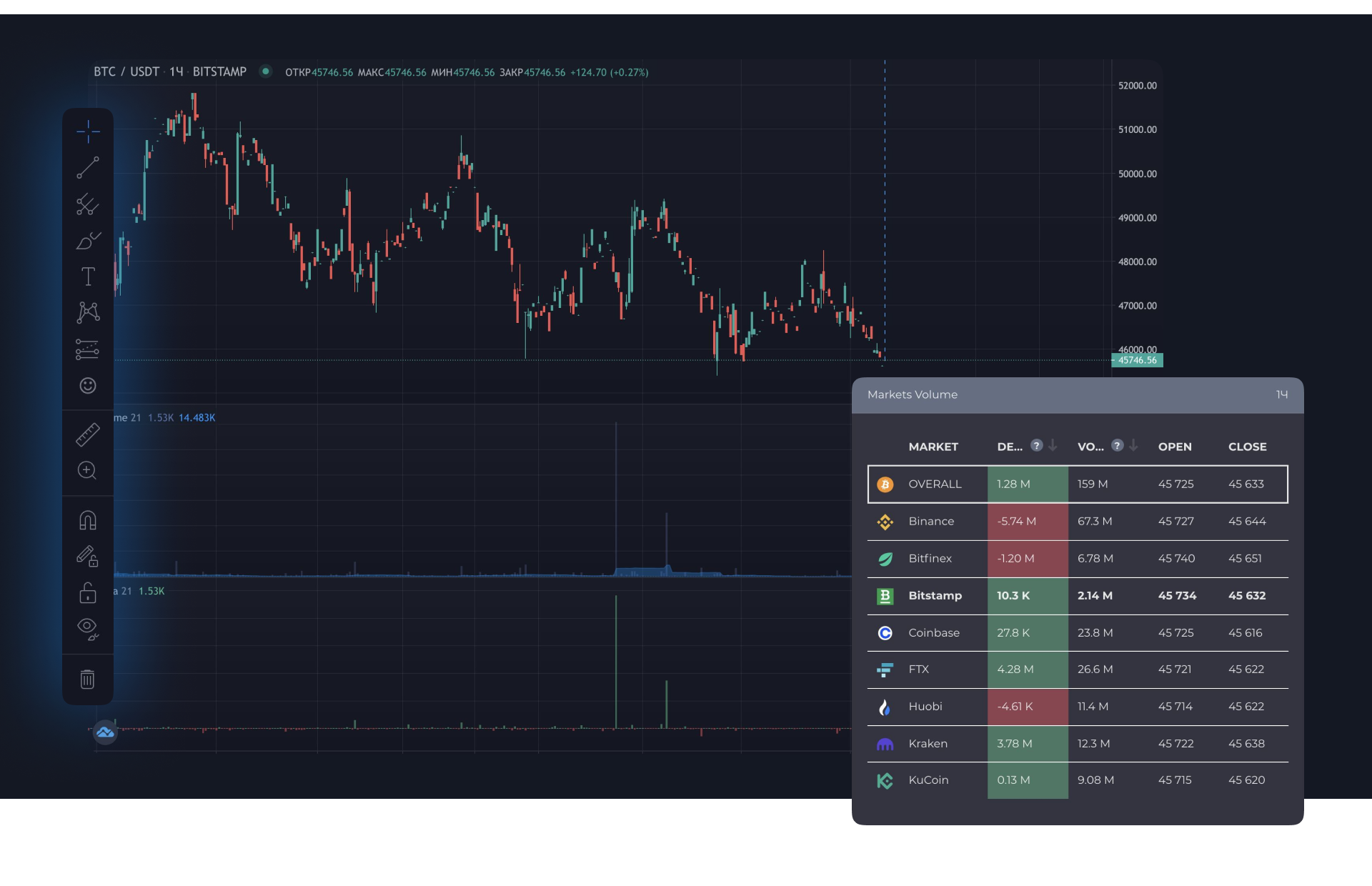This screenshot has width=1372, height=886.
Task: Select the text annotation tool
Action: 88,277
